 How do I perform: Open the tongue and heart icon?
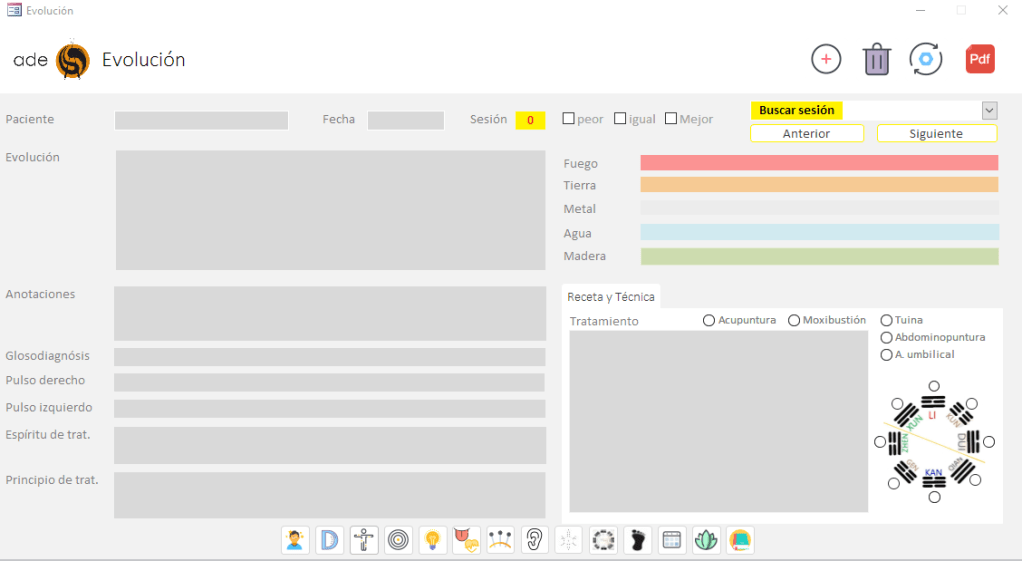click(x=466, y=540)
